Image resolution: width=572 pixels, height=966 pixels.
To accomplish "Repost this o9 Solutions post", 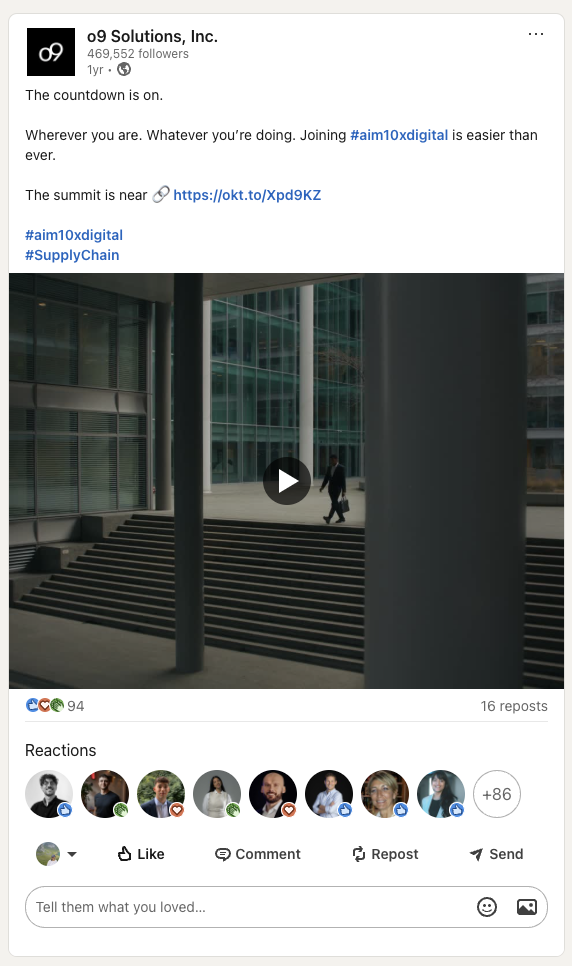I will coord(385,854).
